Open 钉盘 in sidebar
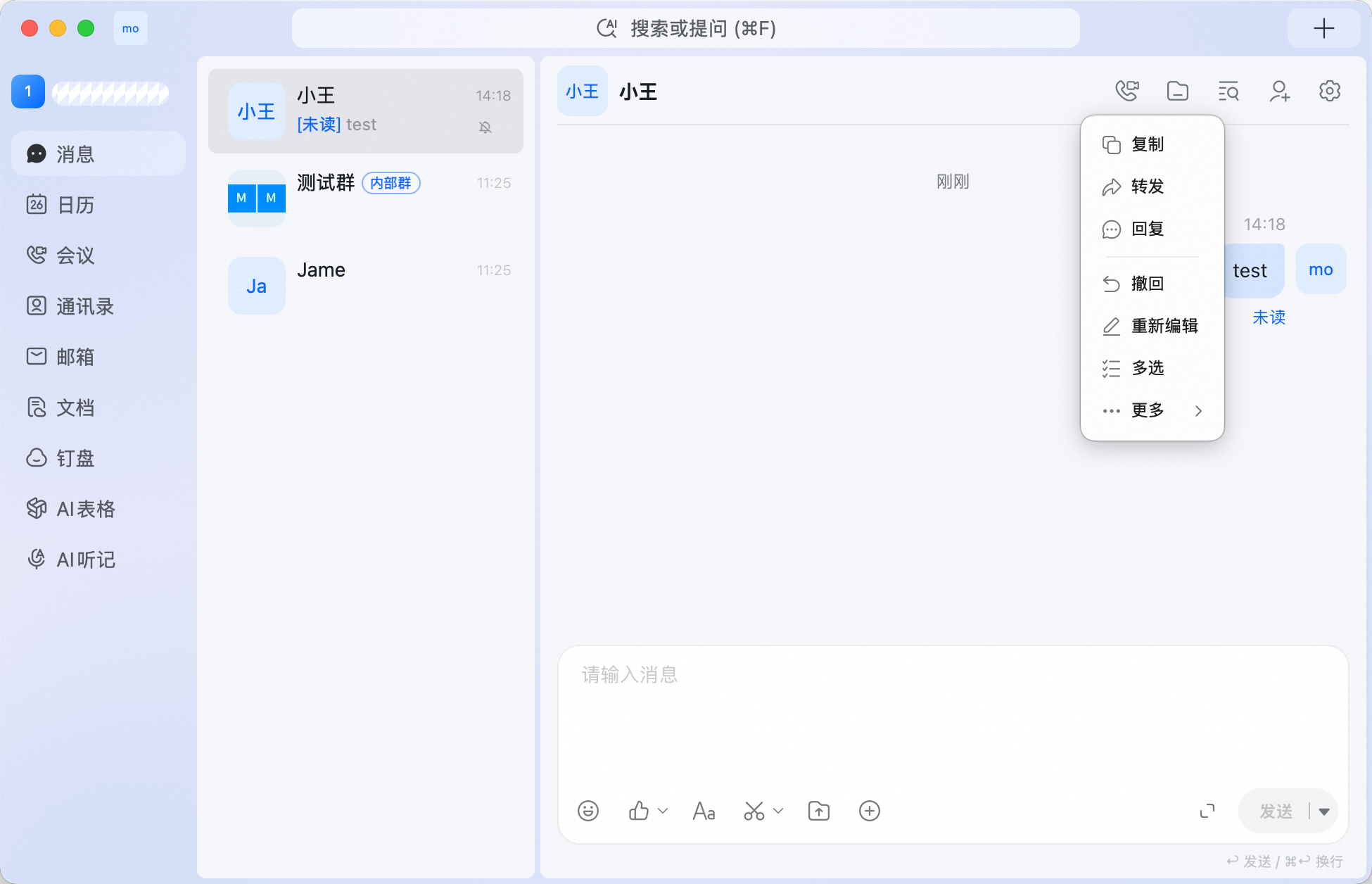The width and height of the screenshot is (1372, 884). tap(99, 457)
